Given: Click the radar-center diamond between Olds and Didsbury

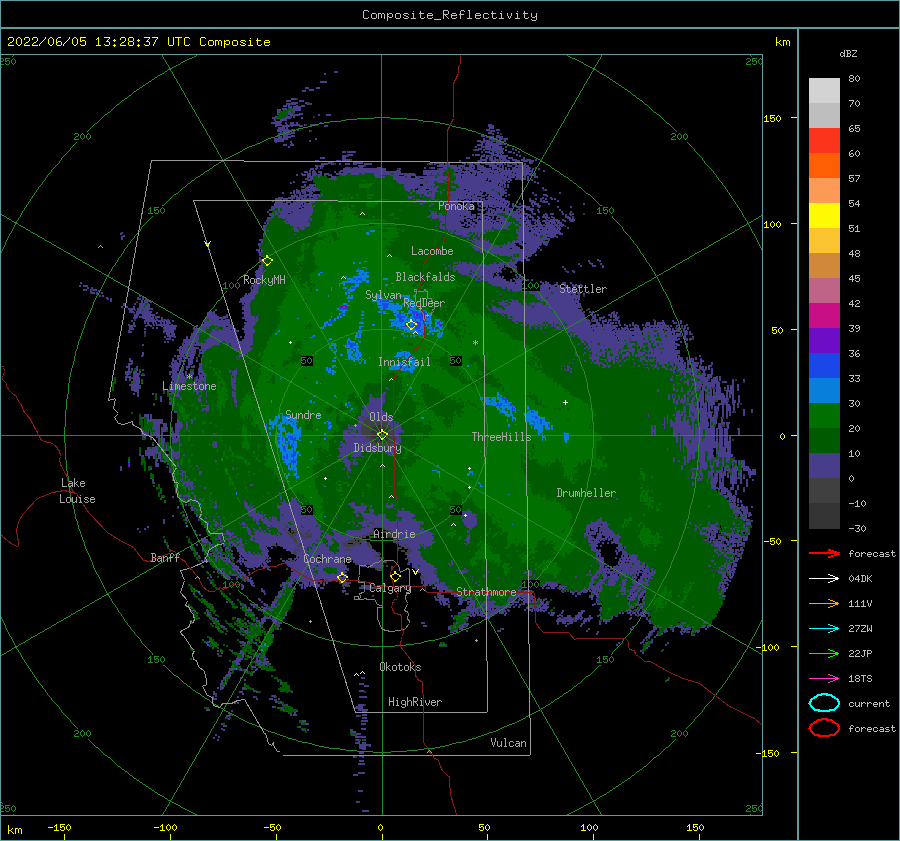Looking at the screenshot, I should tap(382, 435).
